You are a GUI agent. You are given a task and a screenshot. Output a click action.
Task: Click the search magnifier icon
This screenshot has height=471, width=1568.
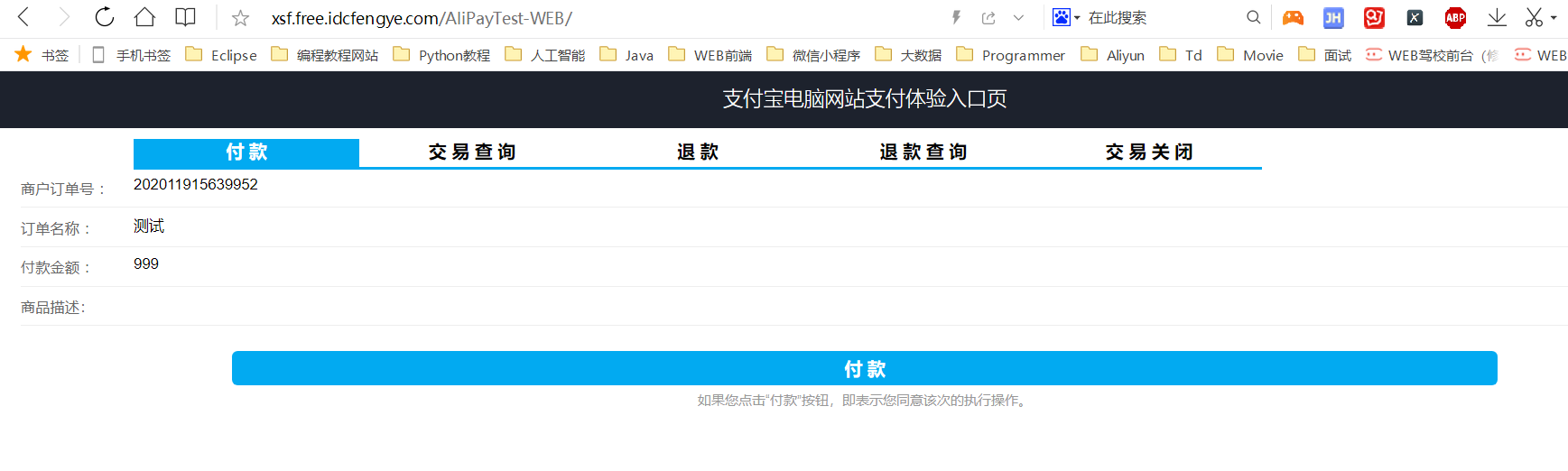[1253, 17]
